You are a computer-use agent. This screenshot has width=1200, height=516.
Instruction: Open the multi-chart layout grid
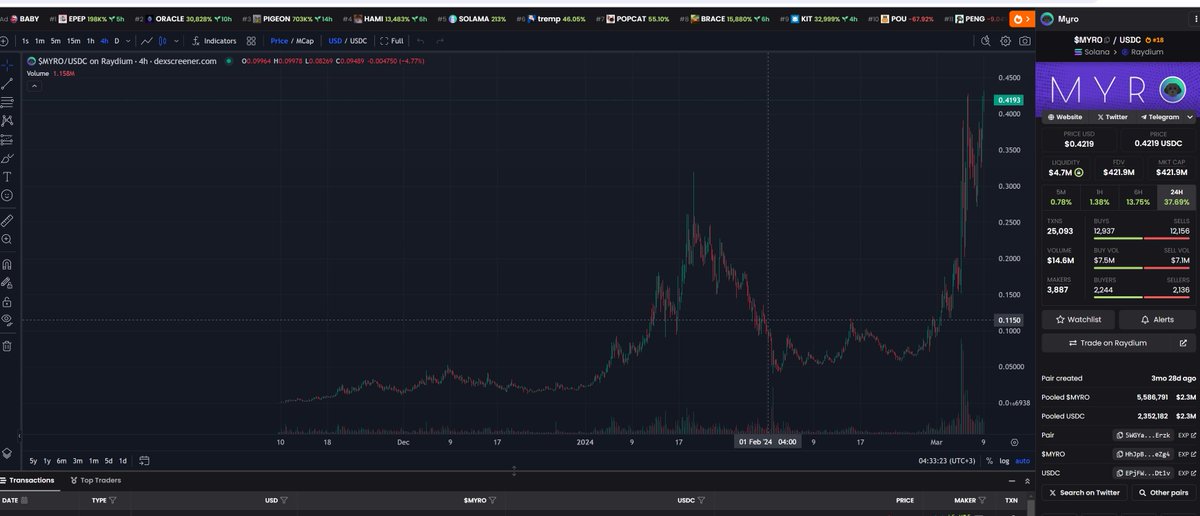coord(251,41)
